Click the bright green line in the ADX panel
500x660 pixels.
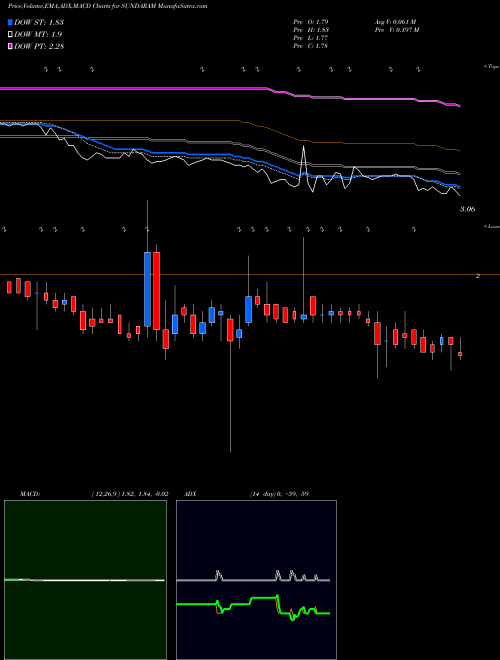[x=253, y=605]
